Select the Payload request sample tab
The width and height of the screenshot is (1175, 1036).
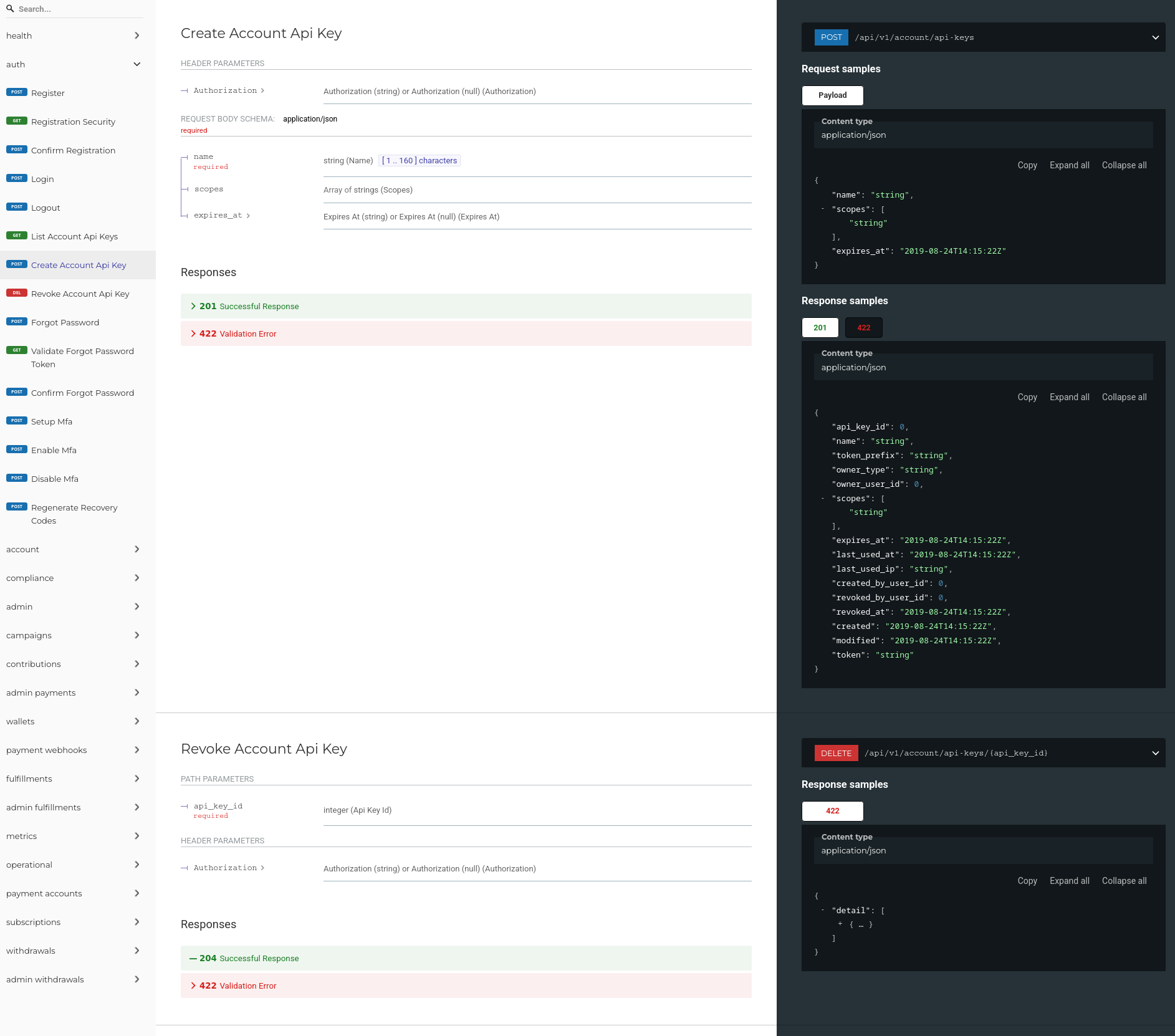833,95
